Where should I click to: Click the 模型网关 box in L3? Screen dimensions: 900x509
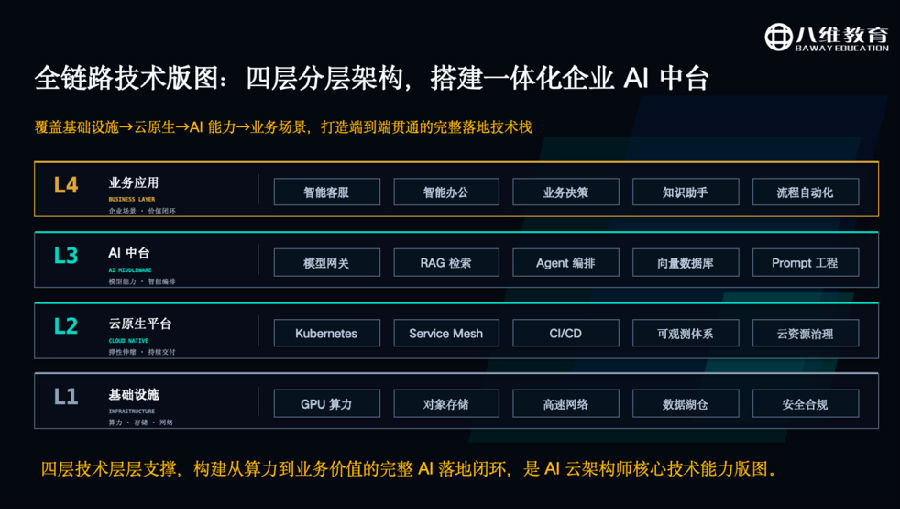[x=327, y=262]
